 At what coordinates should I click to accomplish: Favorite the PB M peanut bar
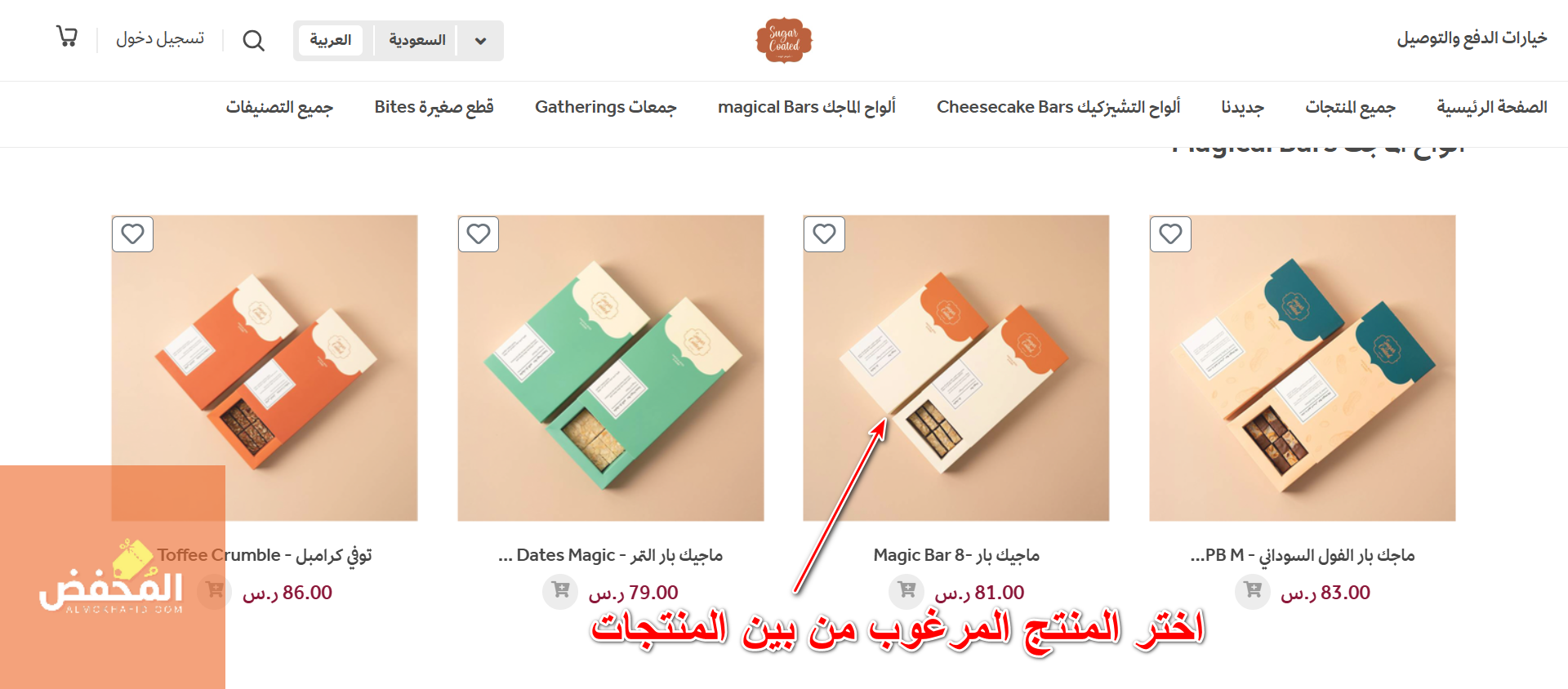(1170, 234)
